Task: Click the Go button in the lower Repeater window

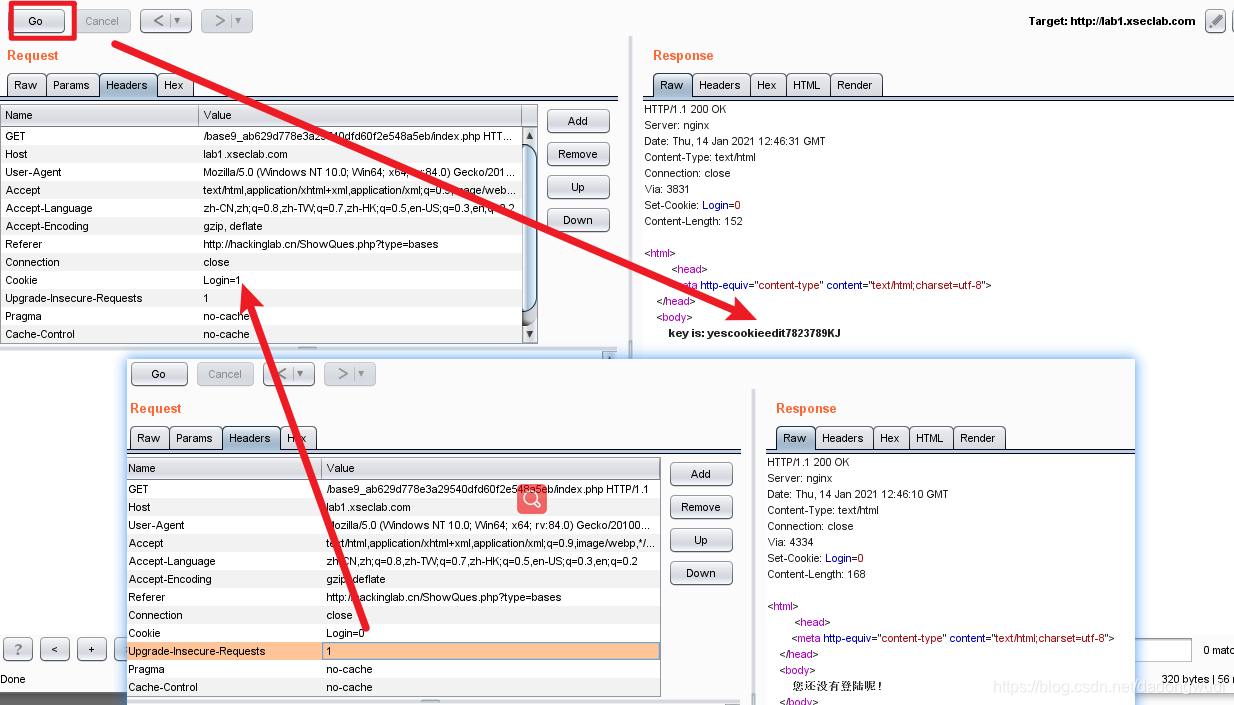Action: pyautogui.click(x=159, y=374)
